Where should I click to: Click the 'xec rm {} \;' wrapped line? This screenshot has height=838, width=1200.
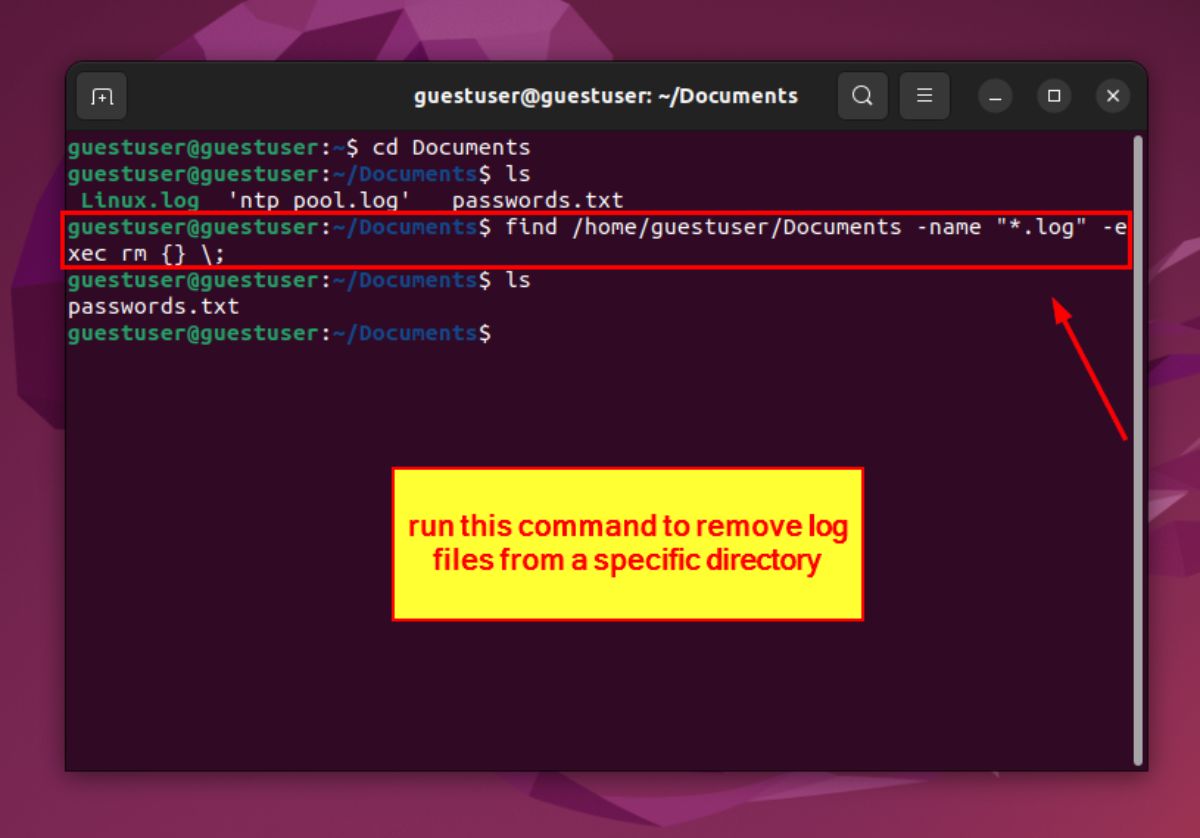[x=146, y=254]
